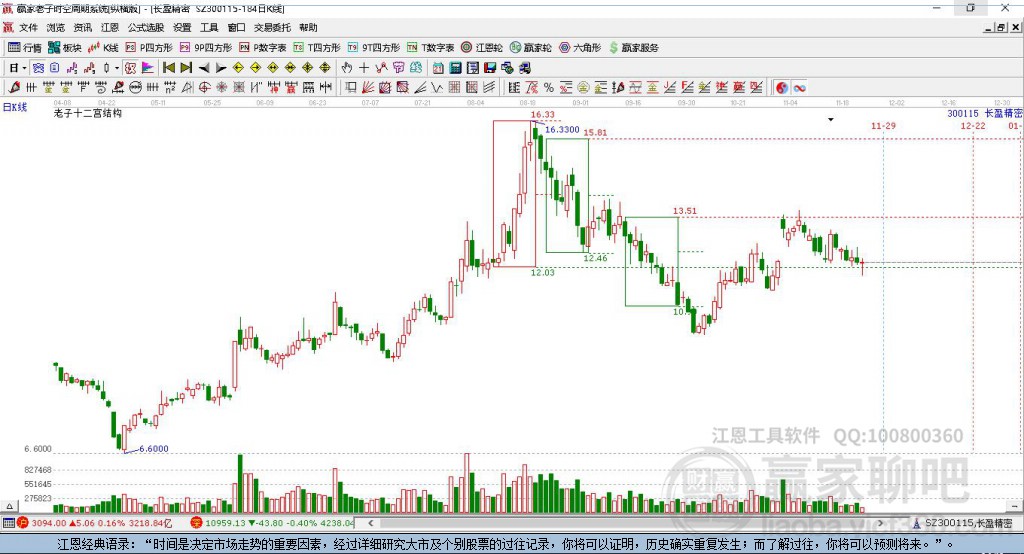1024x554 pixels.
Task: Open the 帮助 menu
Action: [x=308, y=27]
